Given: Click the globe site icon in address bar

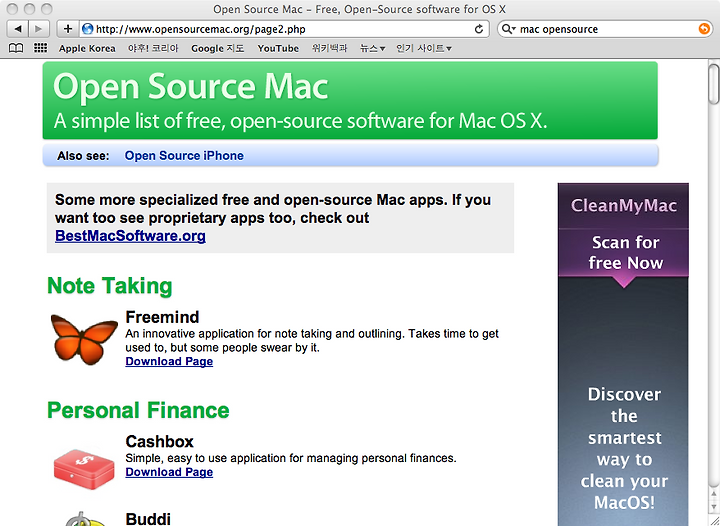Looking at the screenshot, I should point(87,29).
